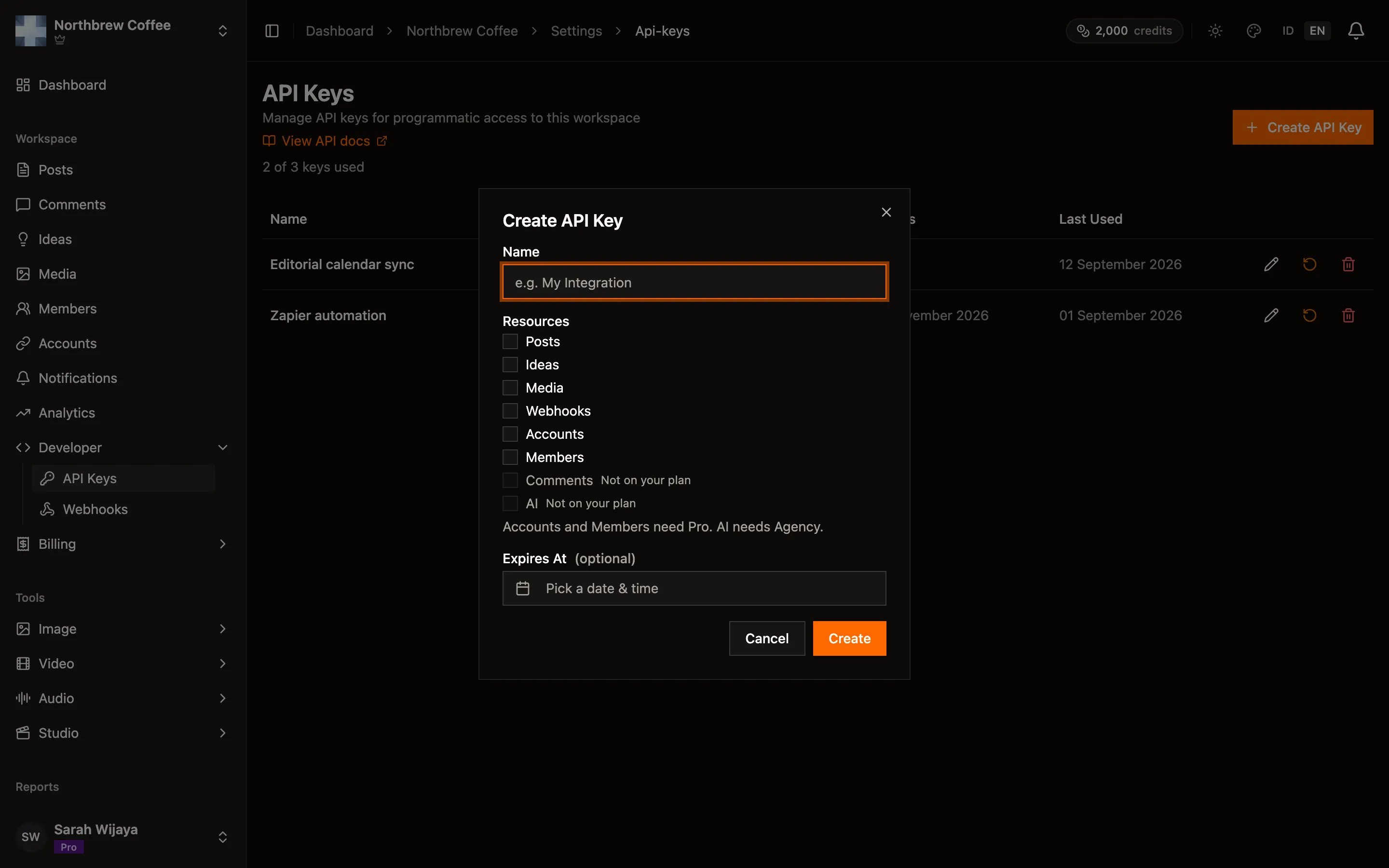Toggle the sidebar panel icon

272,31
